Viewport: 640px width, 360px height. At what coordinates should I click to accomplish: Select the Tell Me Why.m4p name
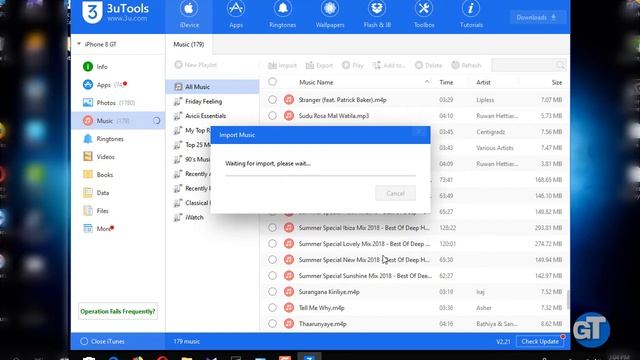coord(322,308)
